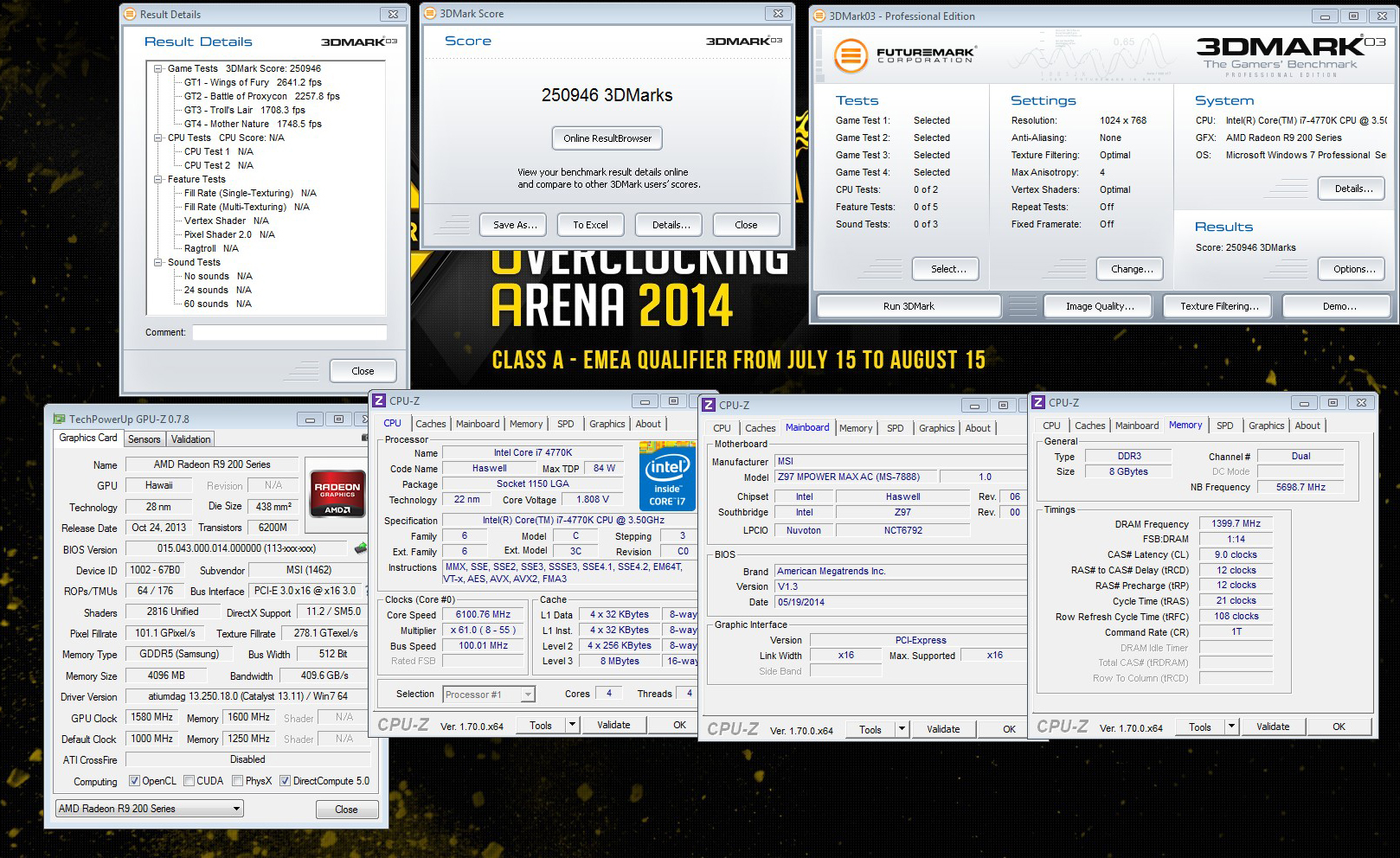Click the CPU-Z memory window title icon
This screenshot has width=1400, height=858.
pyautogui.click(x=1038, y=402)
